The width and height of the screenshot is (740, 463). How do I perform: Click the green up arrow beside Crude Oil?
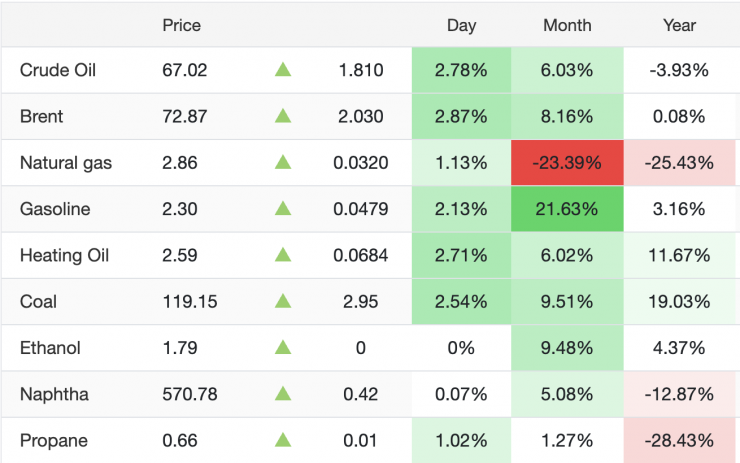[x=283, y=70]
